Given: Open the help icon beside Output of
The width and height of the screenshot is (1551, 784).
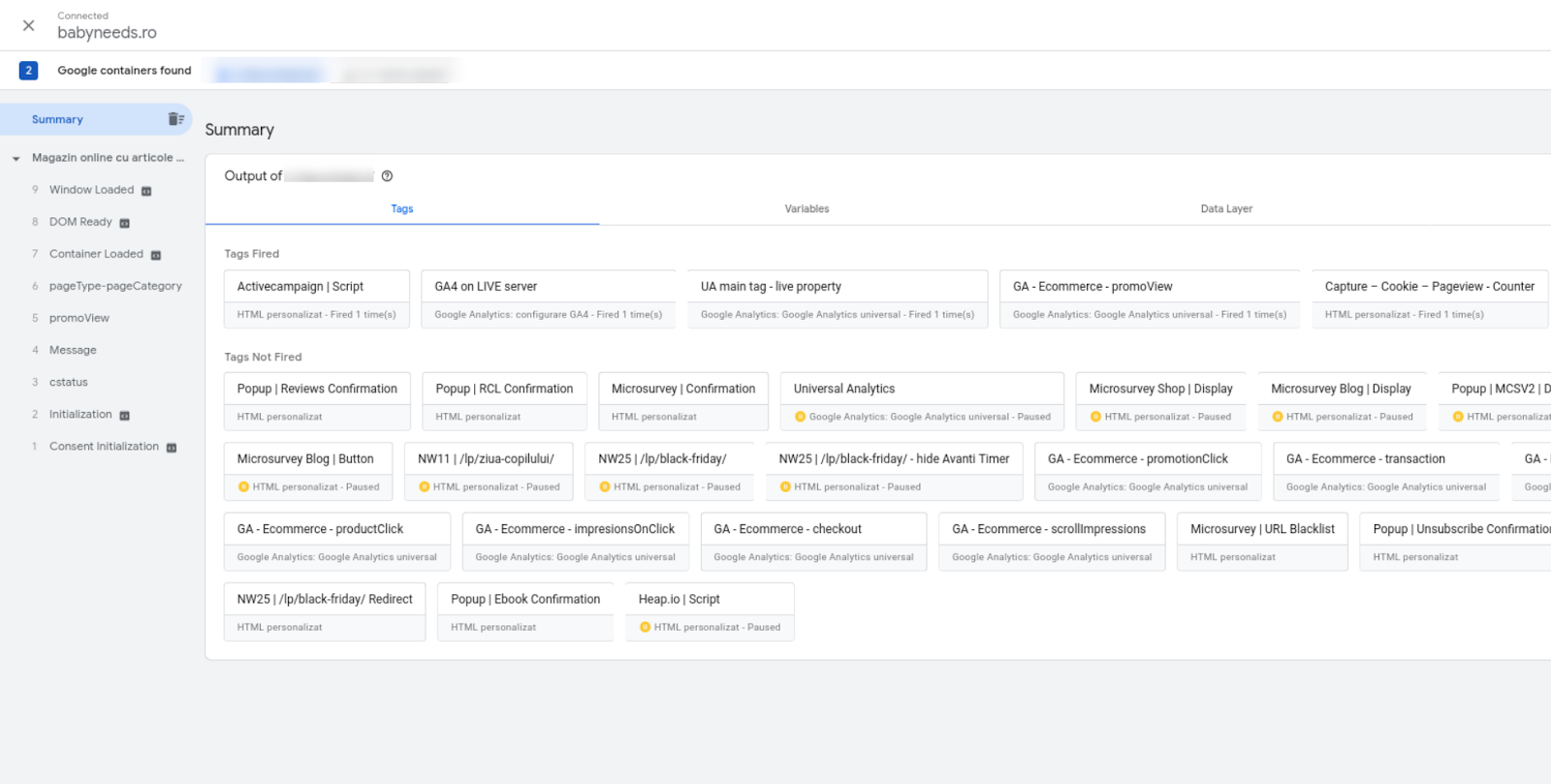Looking at the screenshot, I should tap(387, 176).
